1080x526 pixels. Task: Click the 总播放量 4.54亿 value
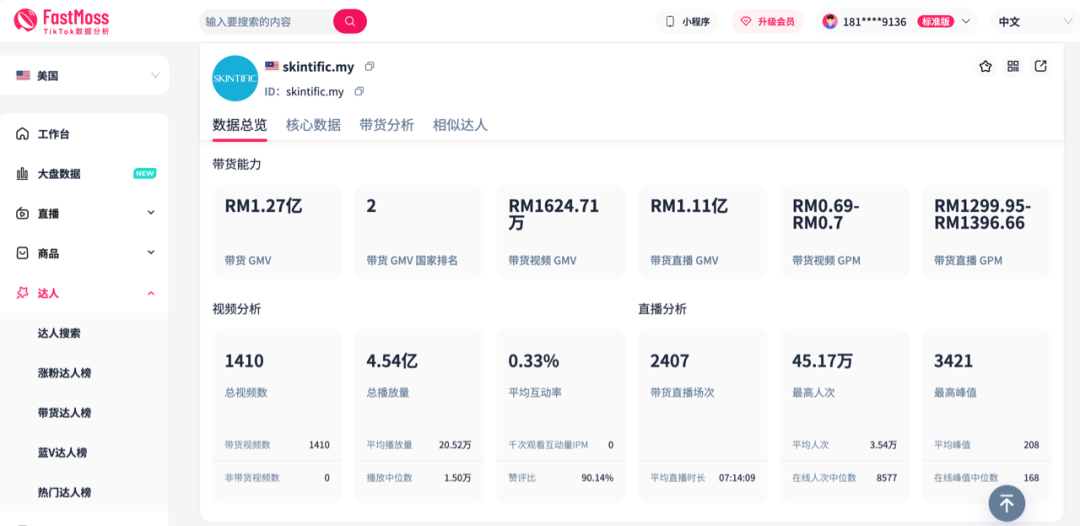click(393, 361)
